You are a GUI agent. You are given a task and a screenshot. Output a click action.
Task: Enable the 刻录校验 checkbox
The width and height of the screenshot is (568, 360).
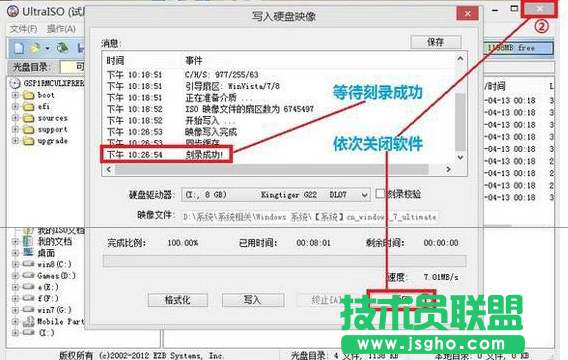[380, 193]
